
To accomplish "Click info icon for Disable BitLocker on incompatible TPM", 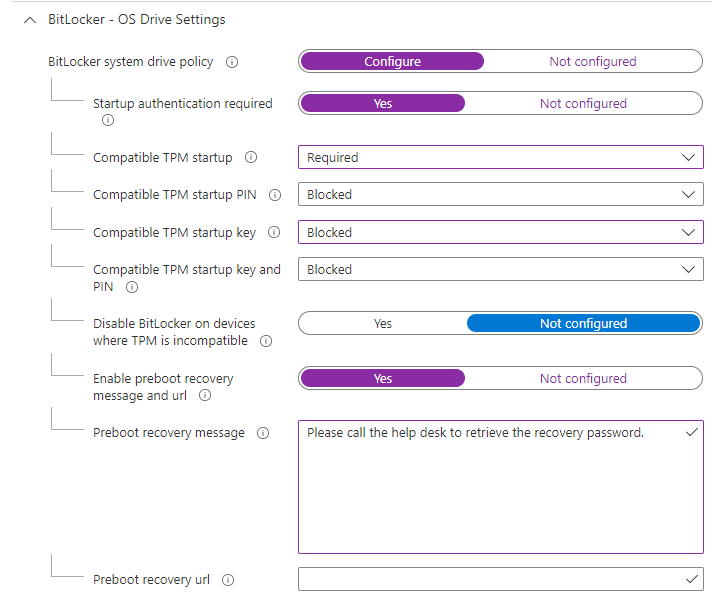I will point(266,341).
